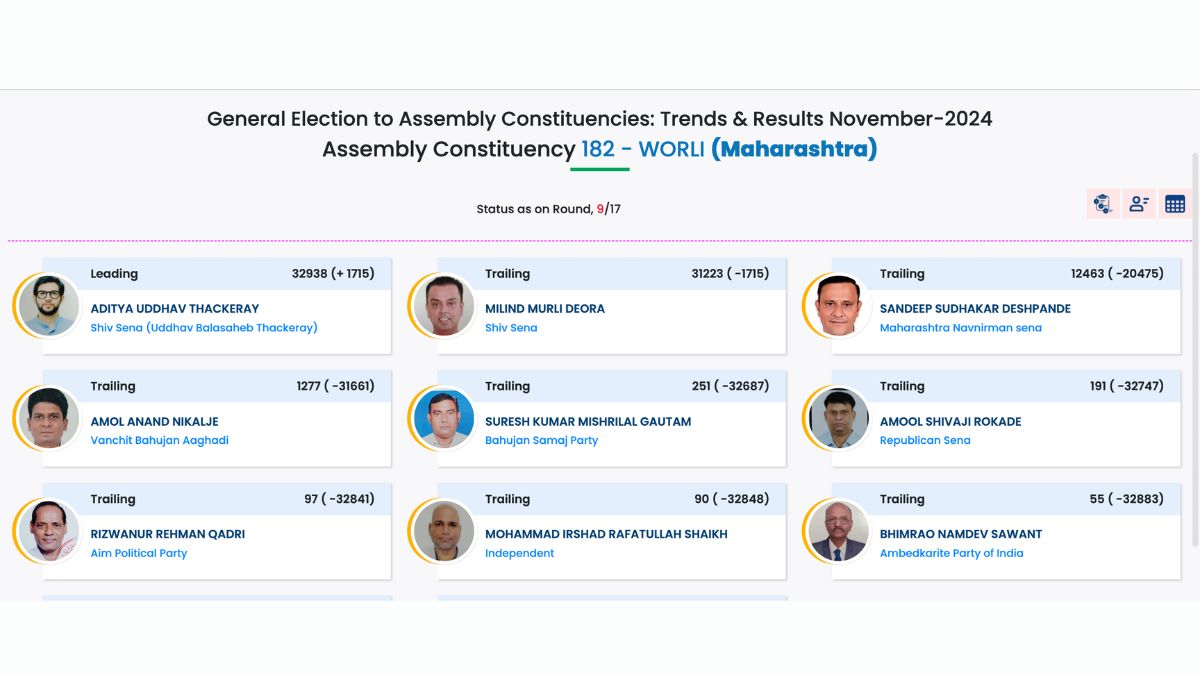1200x675 pixels.
Task: Click Amool Shivaji Rokade's portrait
Action: pos(837,418)
